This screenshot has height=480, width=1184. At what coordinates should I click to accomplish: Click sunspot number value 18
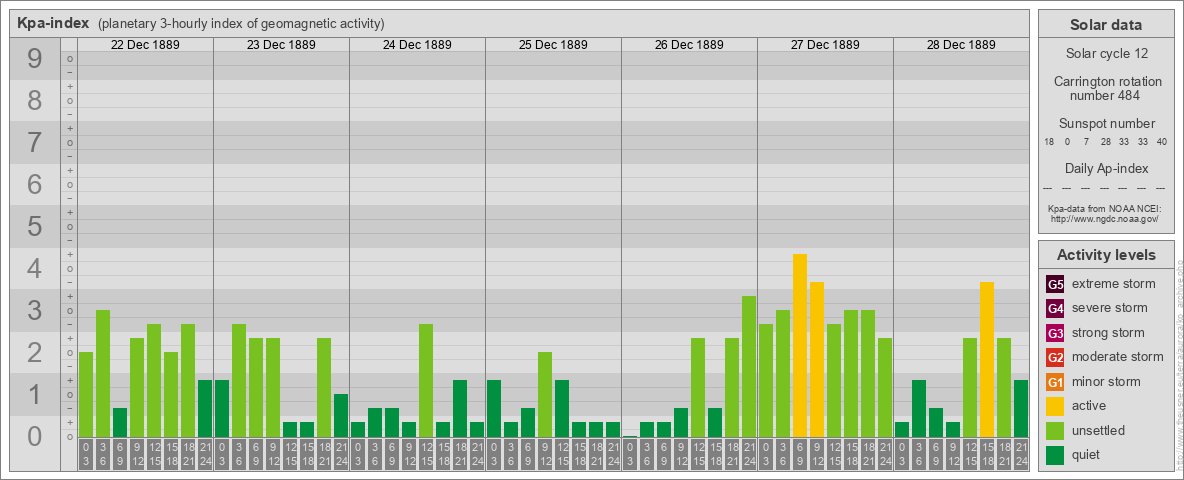click(1049, 142)
